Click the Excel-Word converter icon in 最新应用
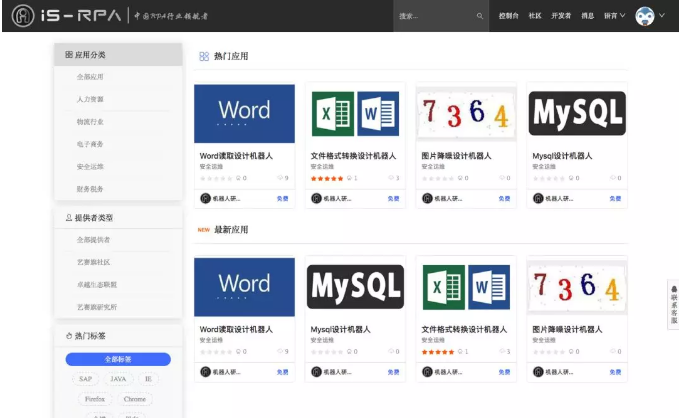This screenshot has height=418, width=680. click(466, 286)
